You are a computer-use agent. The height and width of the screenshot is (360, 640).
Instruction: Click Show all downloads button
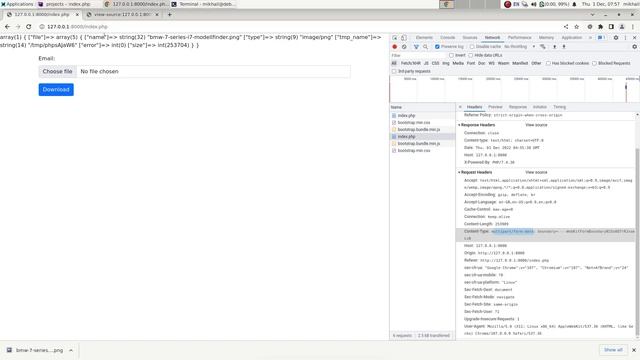click(613, 350)
